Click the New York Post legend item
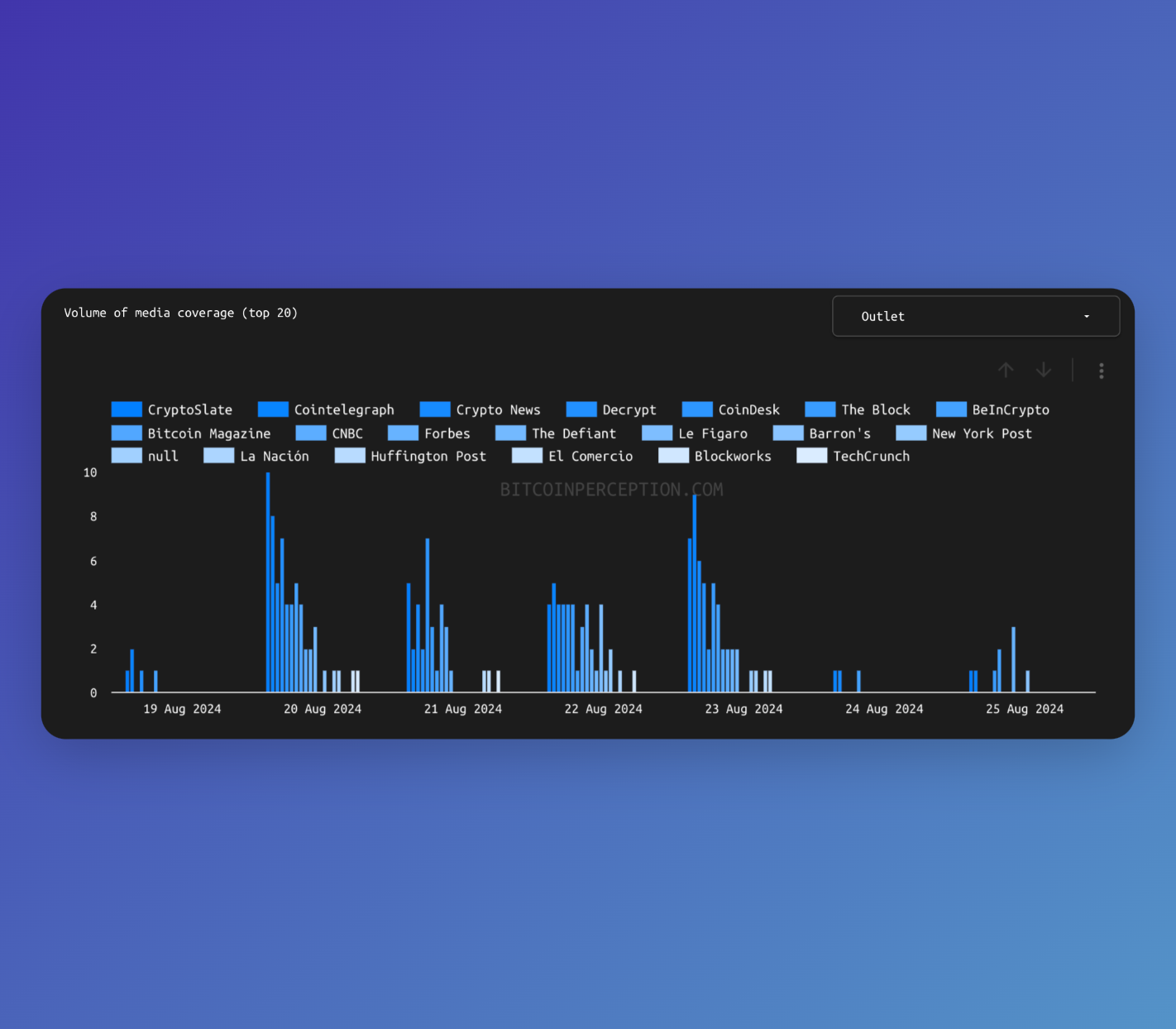This screenshot has height=1029, width=1176. (981, 433)
